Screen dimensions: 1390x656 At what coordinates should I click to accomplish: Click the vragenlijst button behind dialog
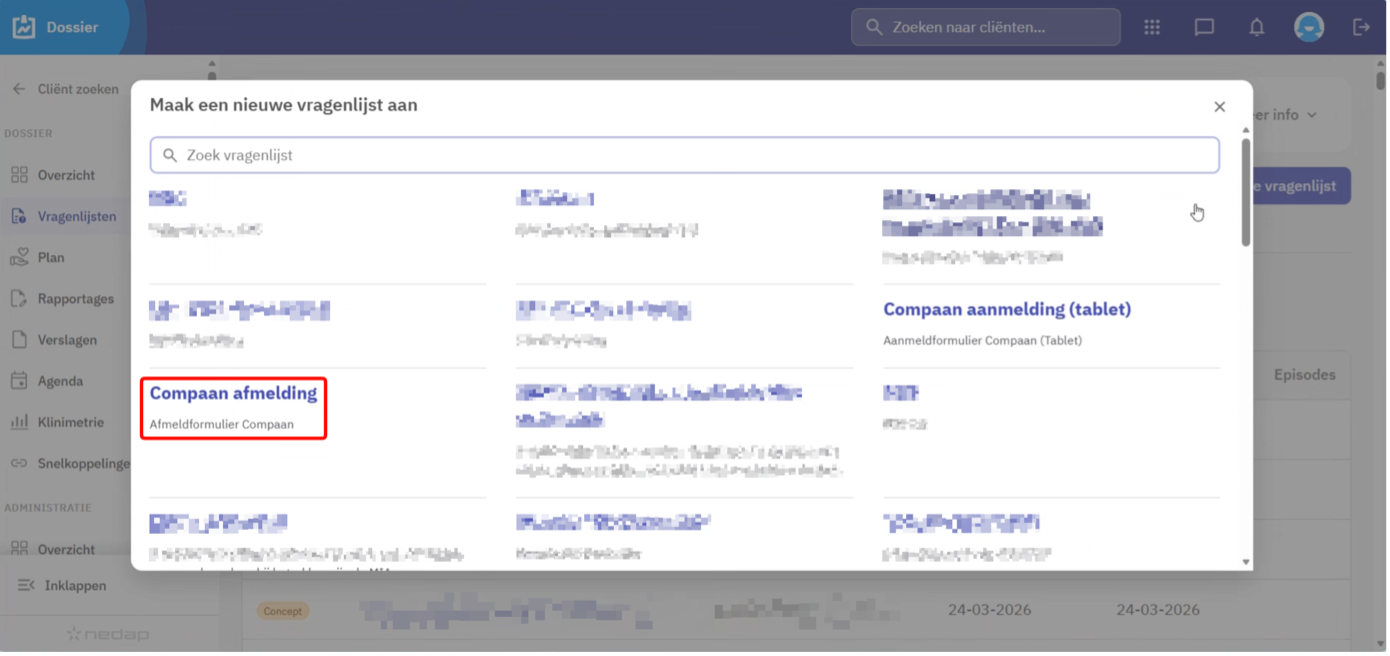[1301, 186]
